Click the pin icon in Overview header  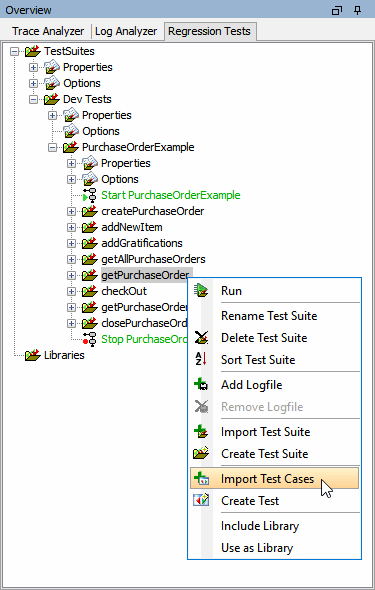358,10
